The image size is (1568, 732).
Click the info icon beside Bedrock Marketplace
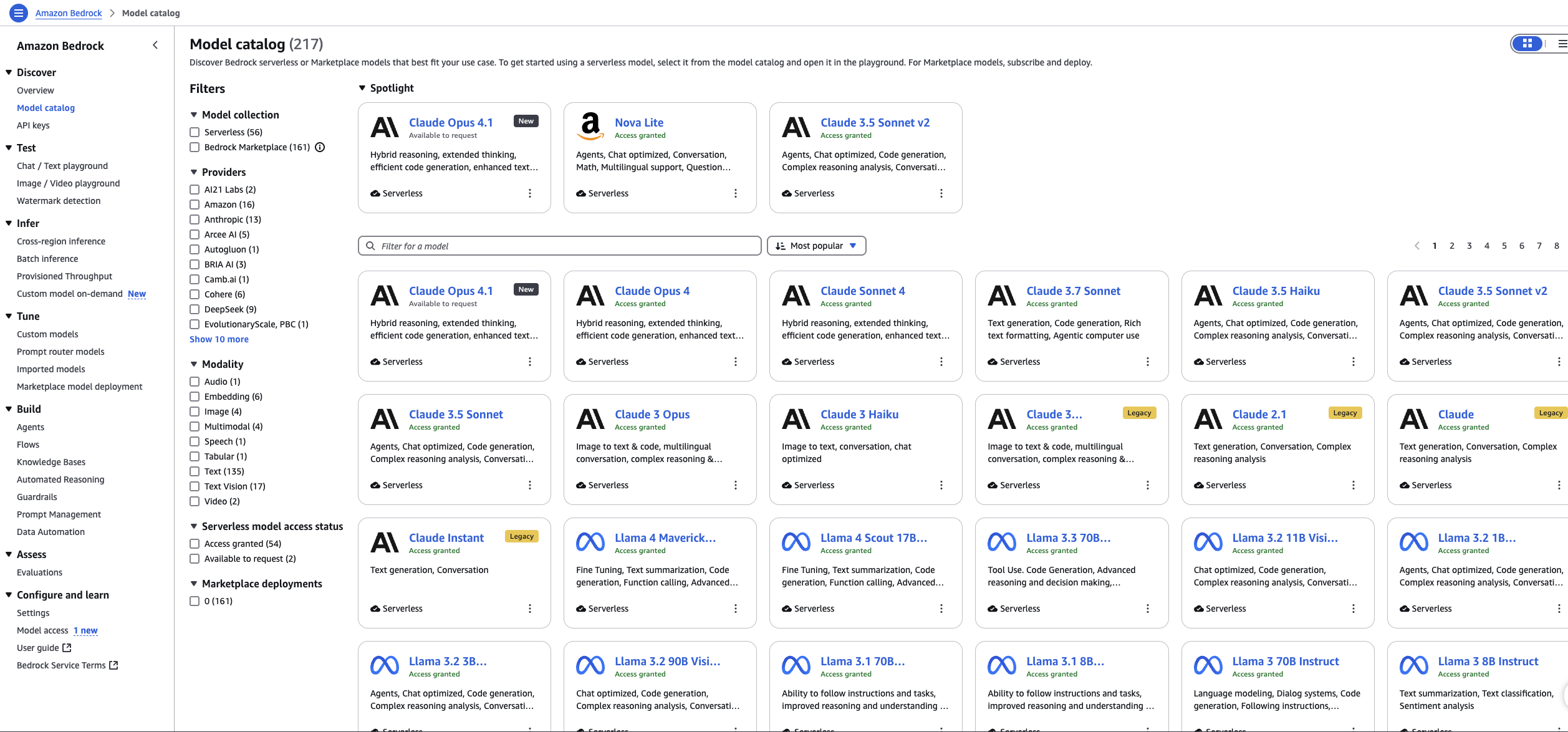tap(320, 147)
